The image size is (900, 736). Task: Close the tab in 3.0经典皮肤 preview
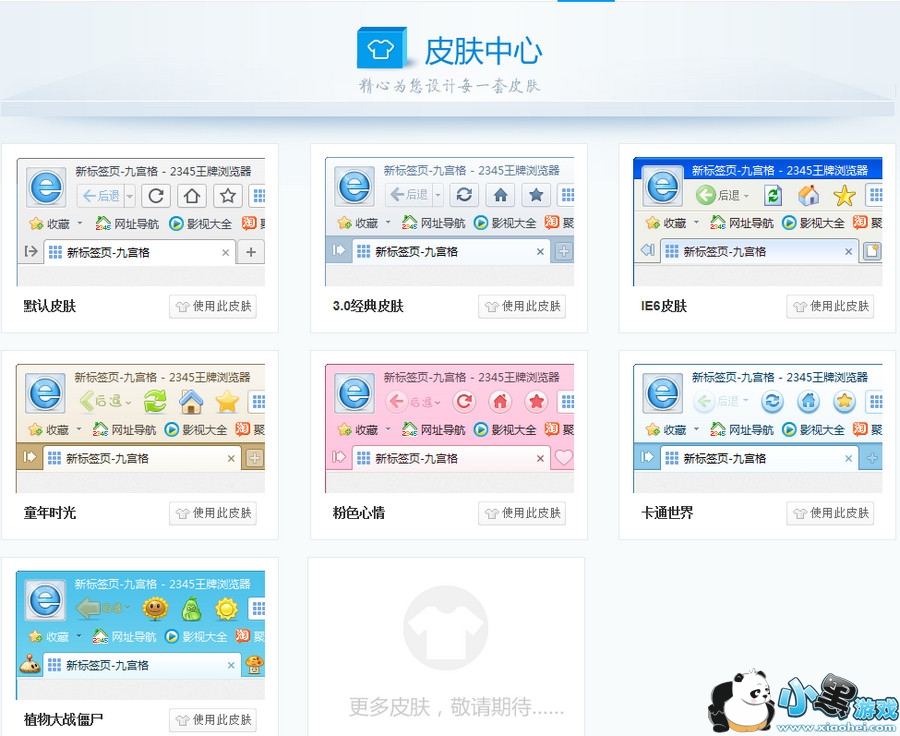click(x=540, y=251)
